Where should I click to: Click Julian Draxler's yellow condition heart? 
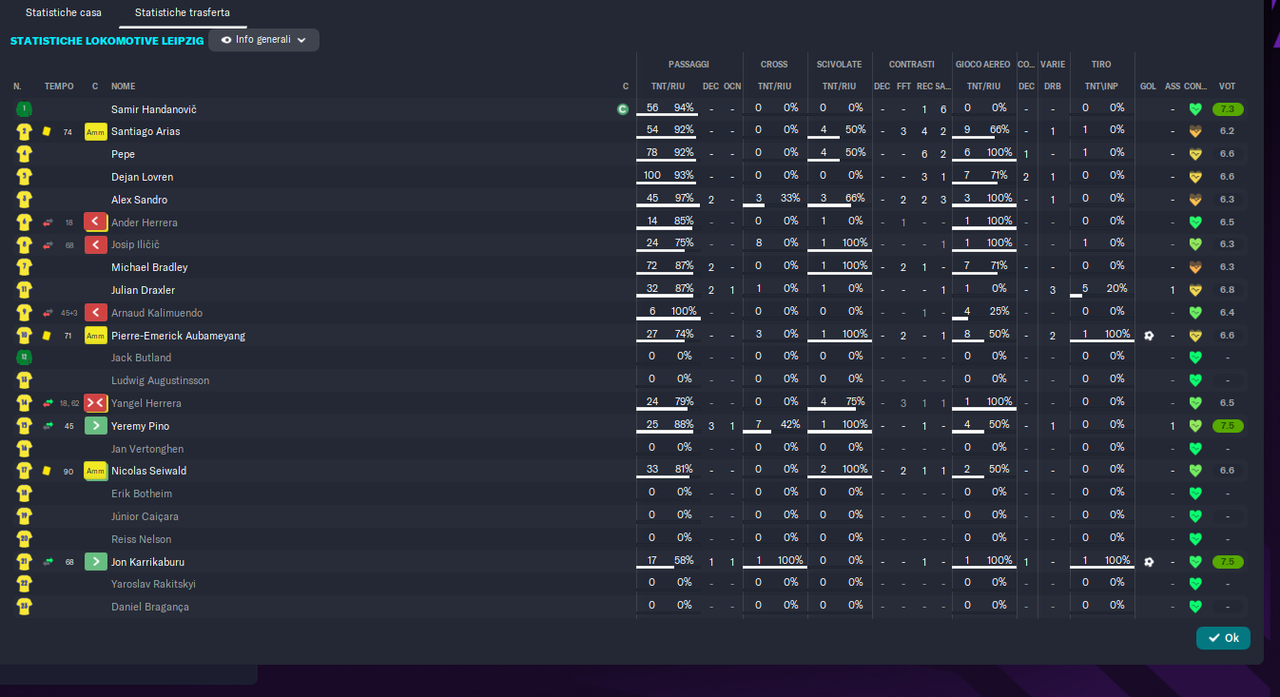point(1195,290)
